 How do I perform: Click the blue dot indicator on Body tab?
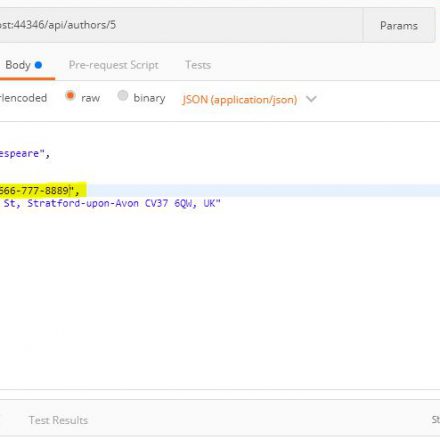(x=38, y=65)
